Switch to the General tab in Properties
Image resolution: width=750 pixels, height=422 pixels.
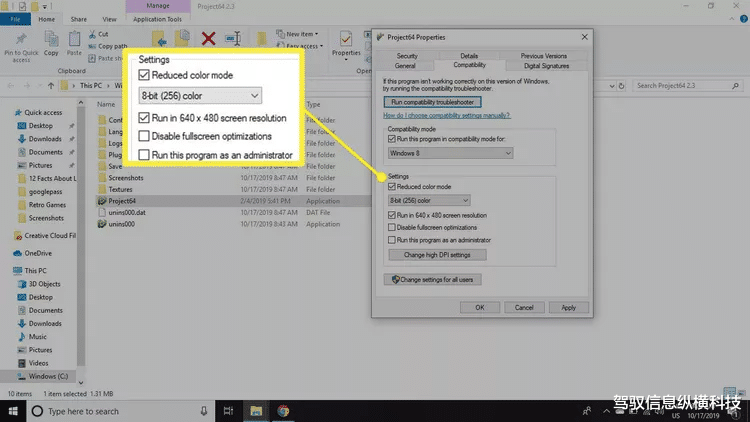coord(405,66)
